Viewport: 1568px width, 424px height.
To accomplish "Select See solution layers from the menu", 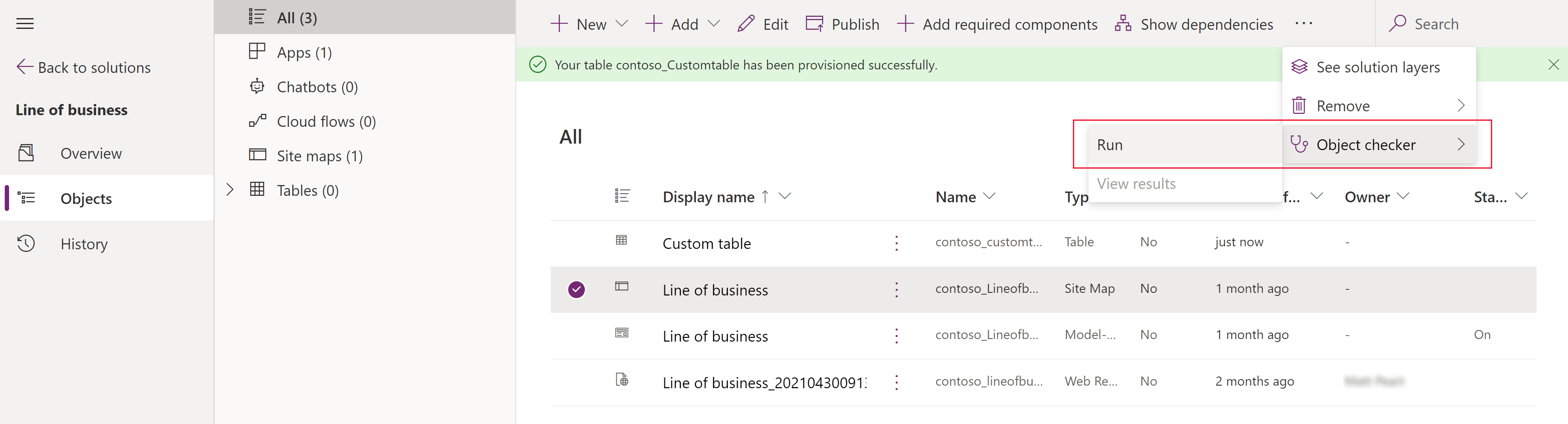I will [x=1378, y=66].
